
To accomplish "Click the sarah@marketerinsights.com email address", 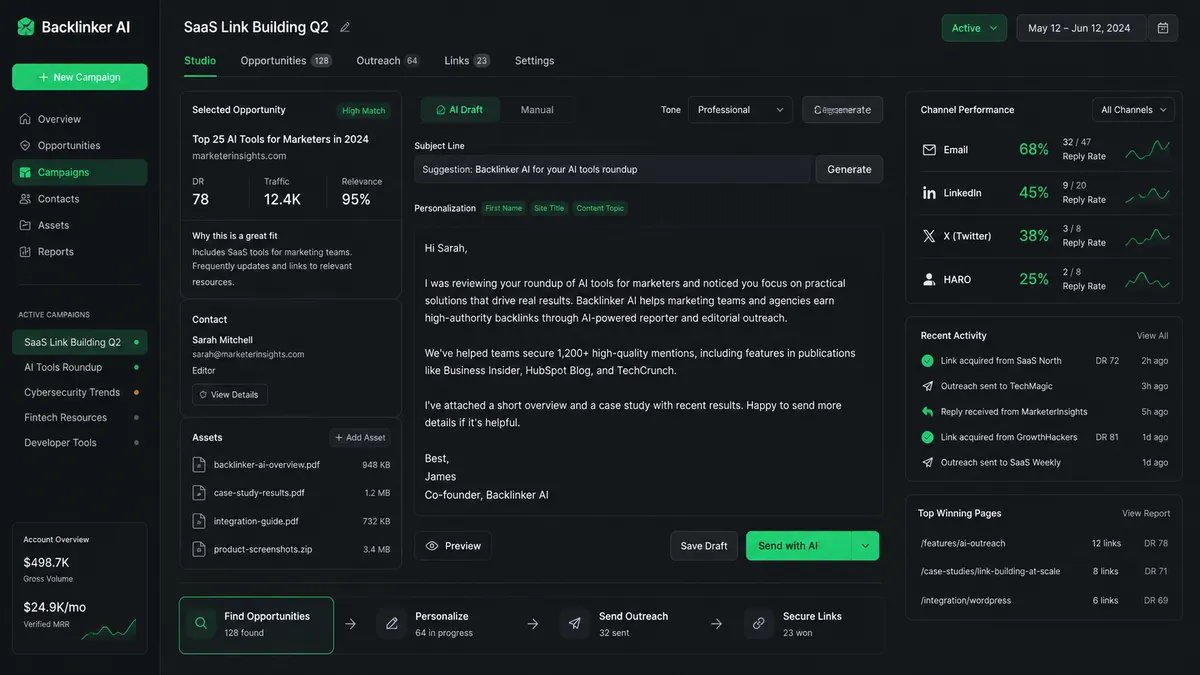I will pyautogui.click(x=248, y=354).
